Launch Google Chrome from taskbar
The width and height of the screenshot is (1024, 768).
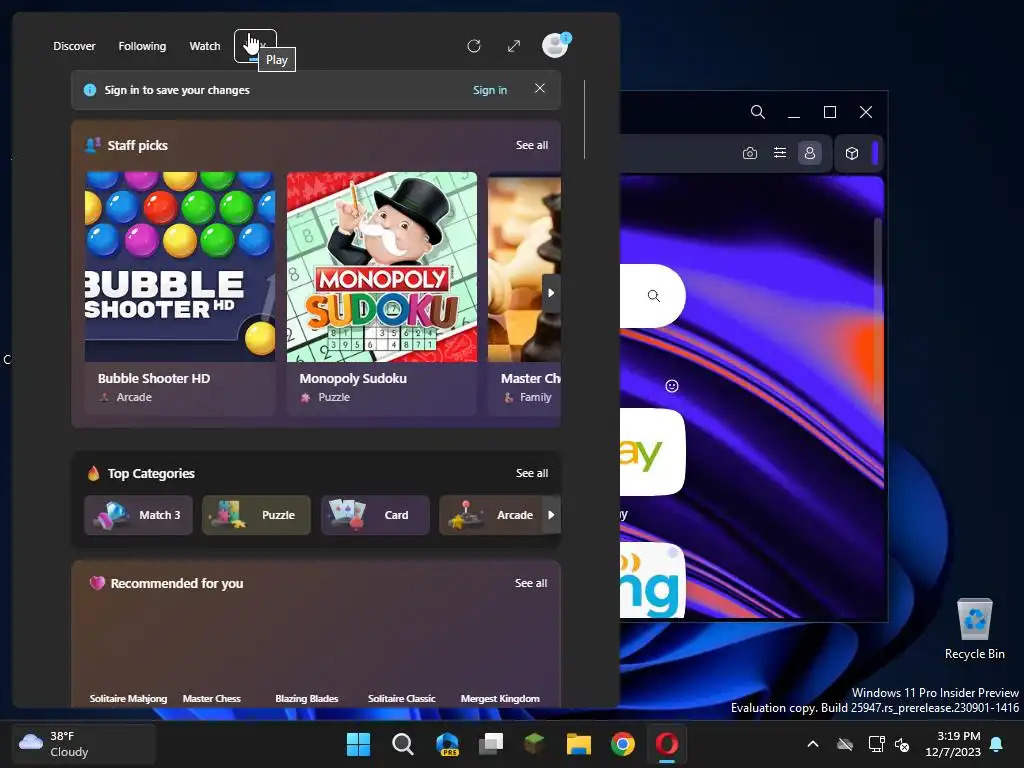click(x=623, y=744)
